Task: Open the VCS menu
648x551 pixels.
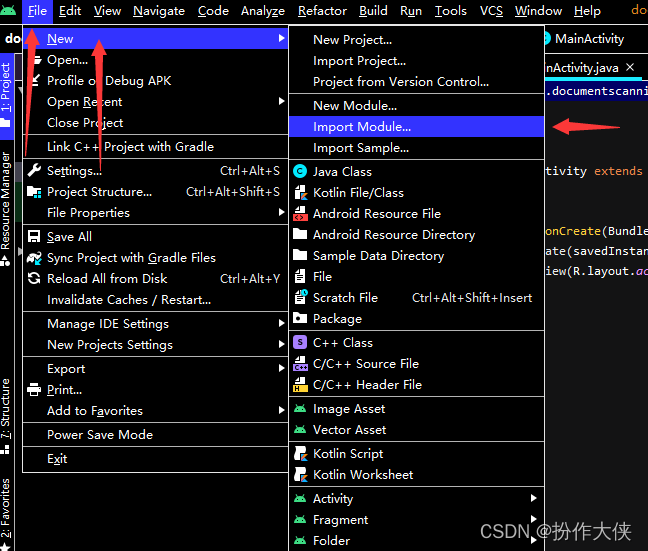Action: (491, 11)
